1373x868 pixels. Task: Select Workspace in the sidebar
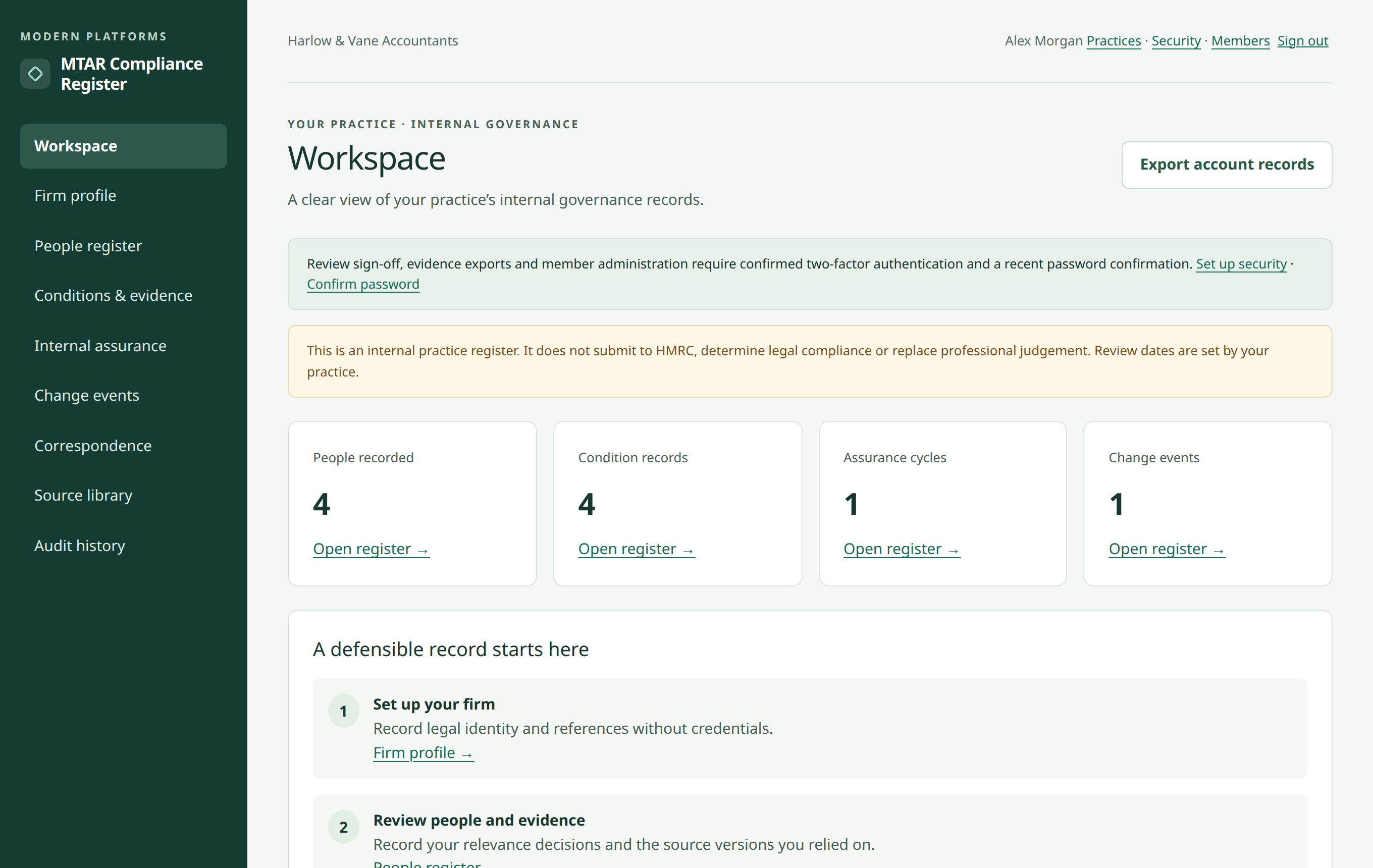pos(124,146)
